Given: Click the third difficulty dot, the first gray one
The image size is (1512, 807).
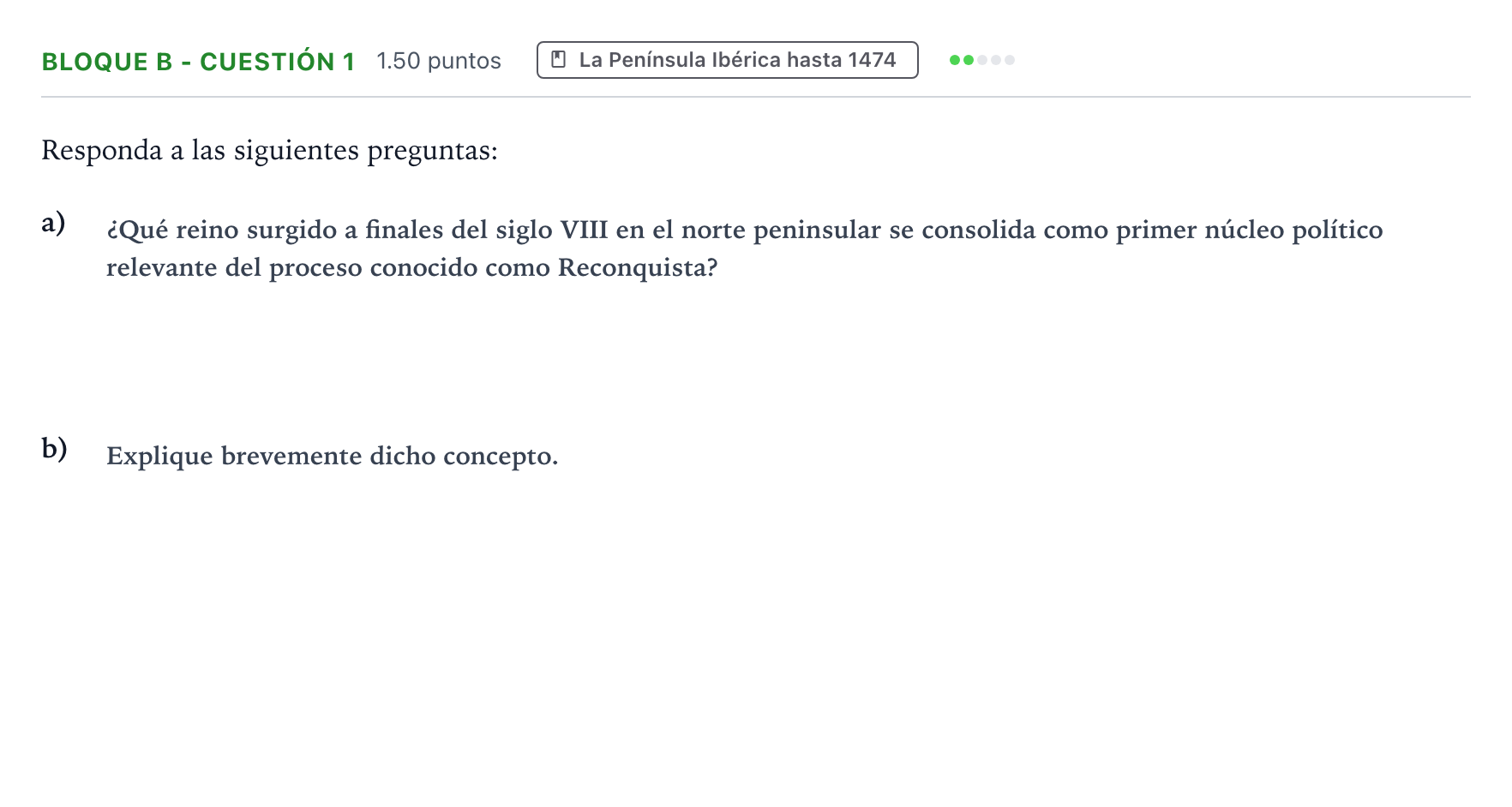Looking at the screenshot, I should pos(982,60).
